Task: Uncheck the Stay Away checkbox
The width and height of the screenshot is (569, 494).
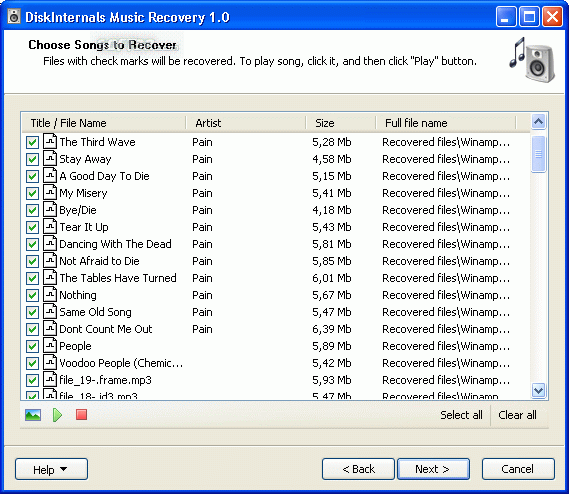Action: point(32,159)
